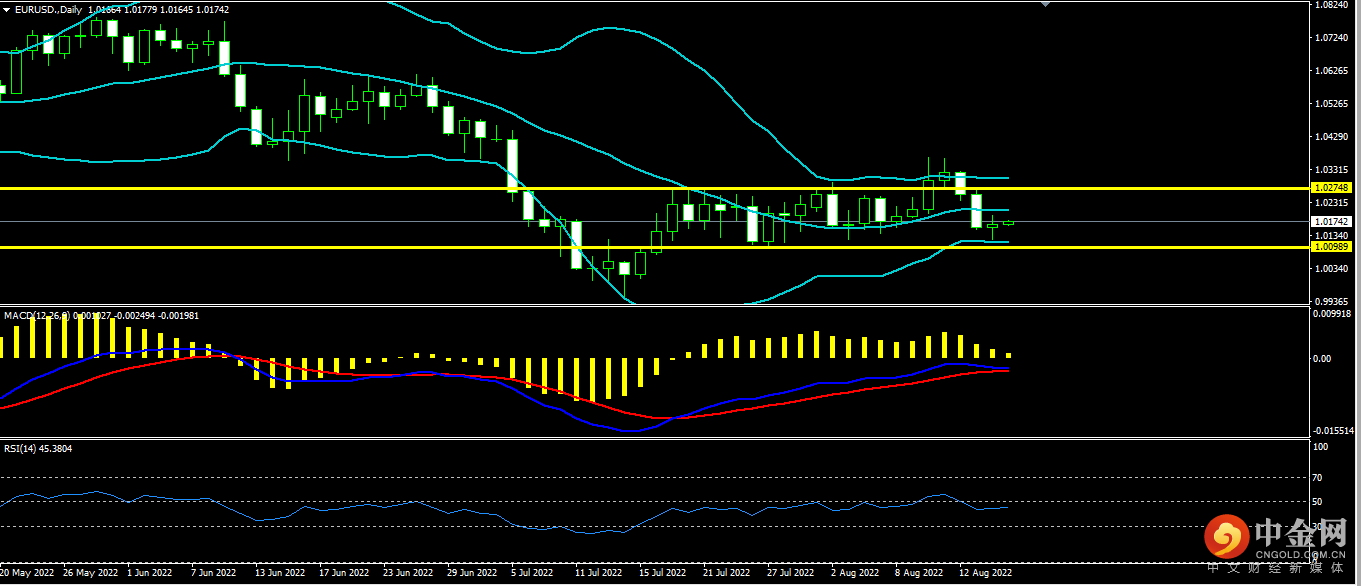Click the 5 Jul 2022 date label
Image resolution: width=1361 pixels, height=586 pixels.
click(x=533, y=573)
